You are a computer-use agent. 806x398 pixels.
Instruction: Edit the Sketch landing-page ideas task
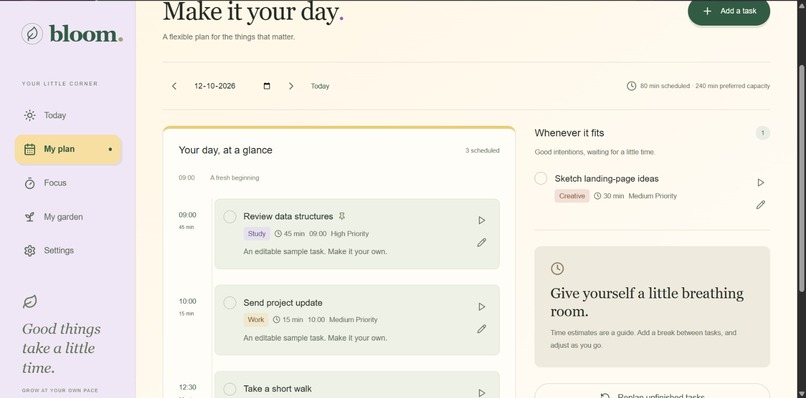761,205
